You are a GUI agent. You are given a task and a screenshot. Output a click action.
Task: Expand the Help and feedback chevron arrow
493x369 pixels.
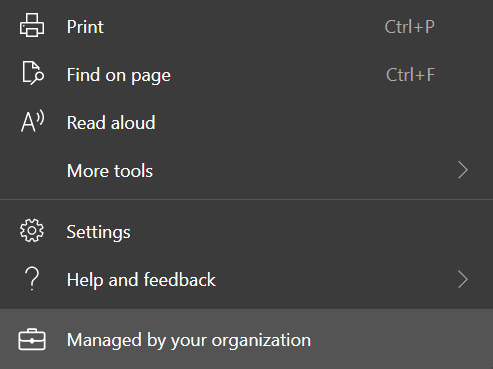(463, 279)
